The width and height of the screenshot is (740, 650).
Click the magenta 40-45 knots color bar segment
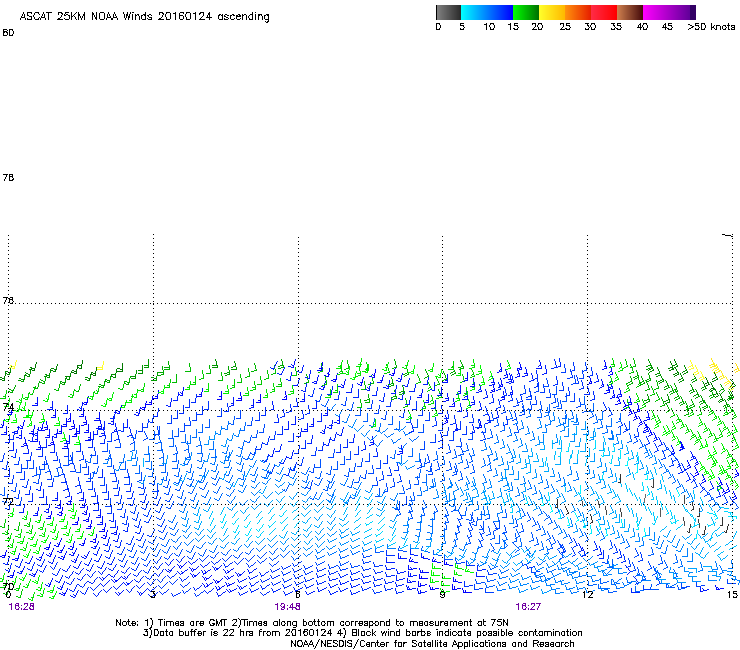(x=656, y=12)
